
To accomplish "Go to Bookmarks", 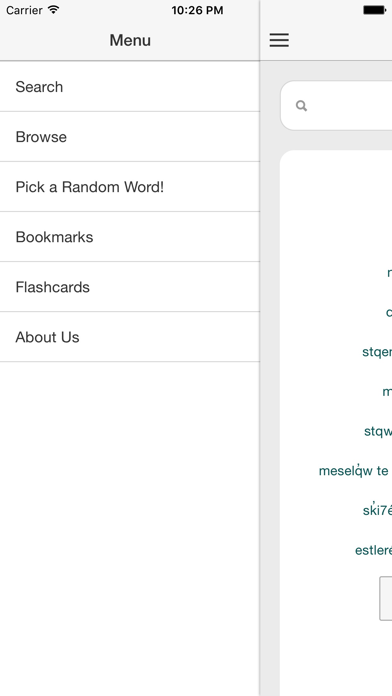I will 130,237.
